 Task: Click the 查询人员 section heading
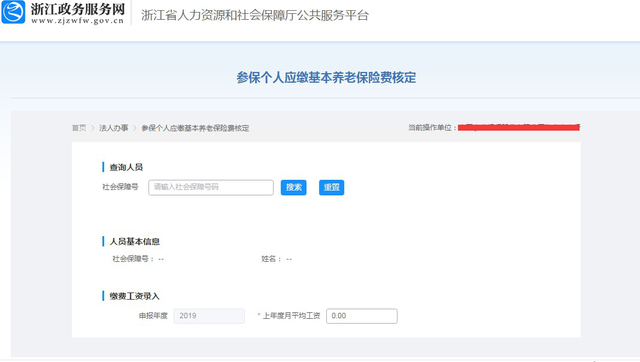[126, 167]
